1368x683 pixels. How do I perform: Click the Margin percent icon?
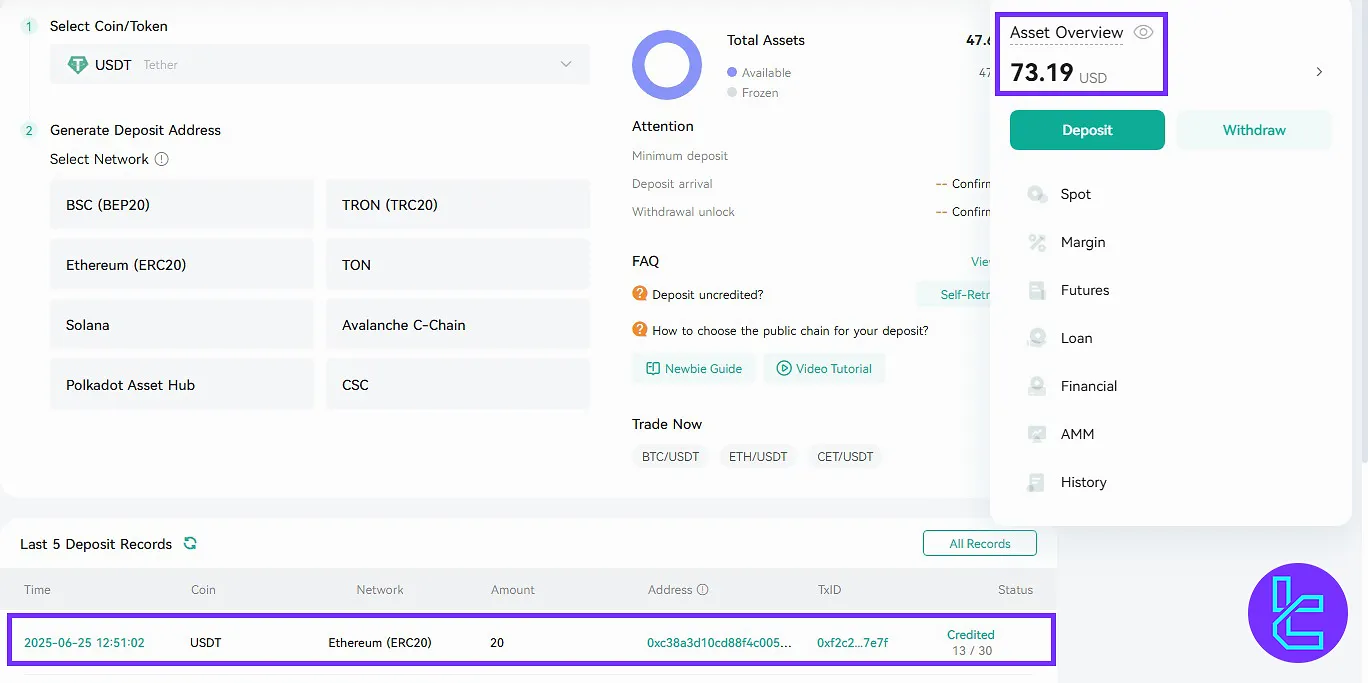pyautogui.click(x=1037, y=242)
